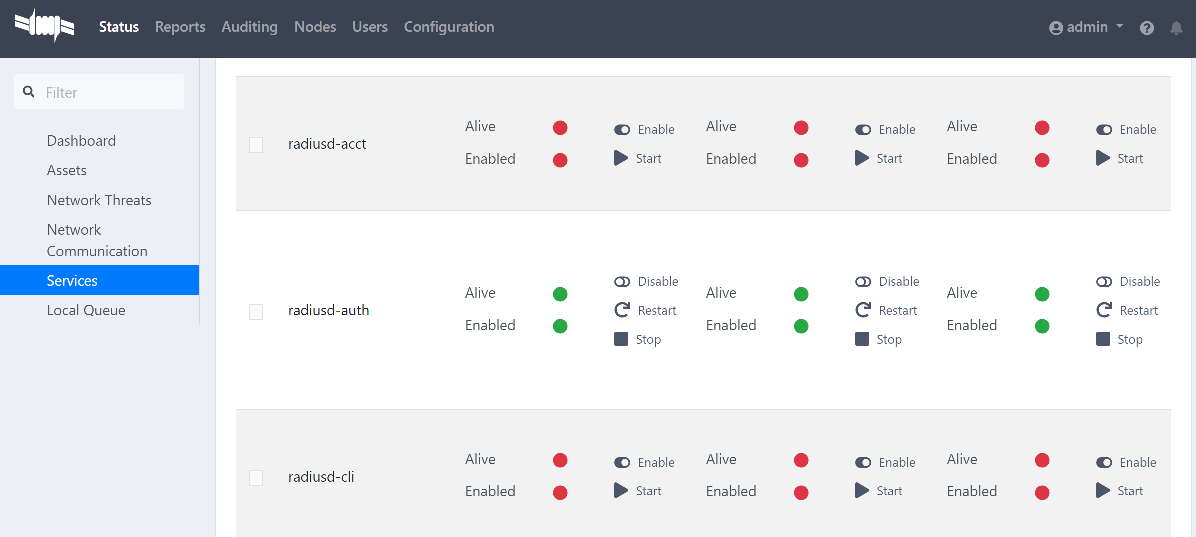Click the PacketFence logo in header
The height and width of the screenshot is (537, 1196).
click(x=45, y=27)
